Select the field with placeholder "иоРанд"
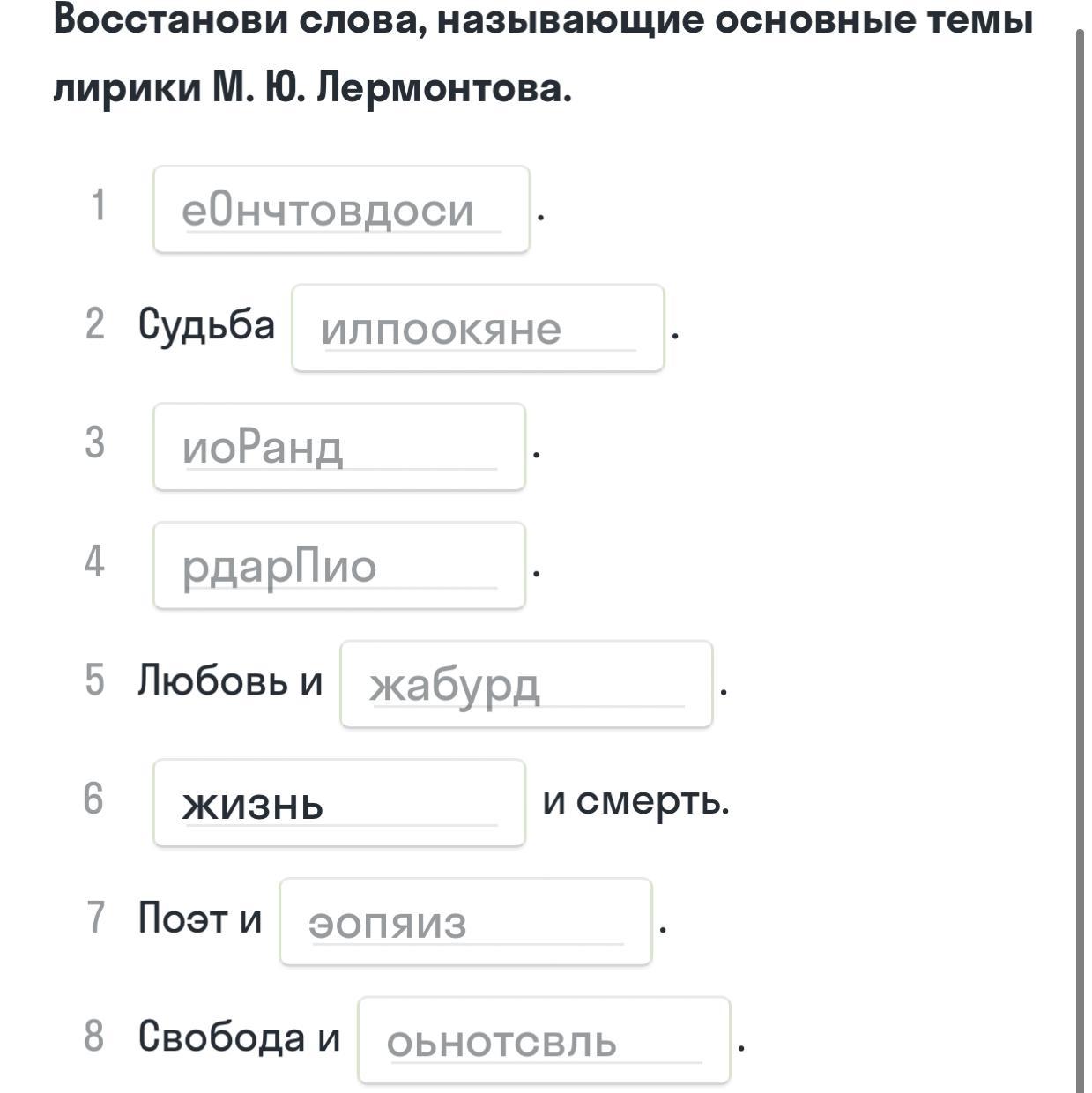This screenshot has width=1092, height=1093. tap(339, 447)
